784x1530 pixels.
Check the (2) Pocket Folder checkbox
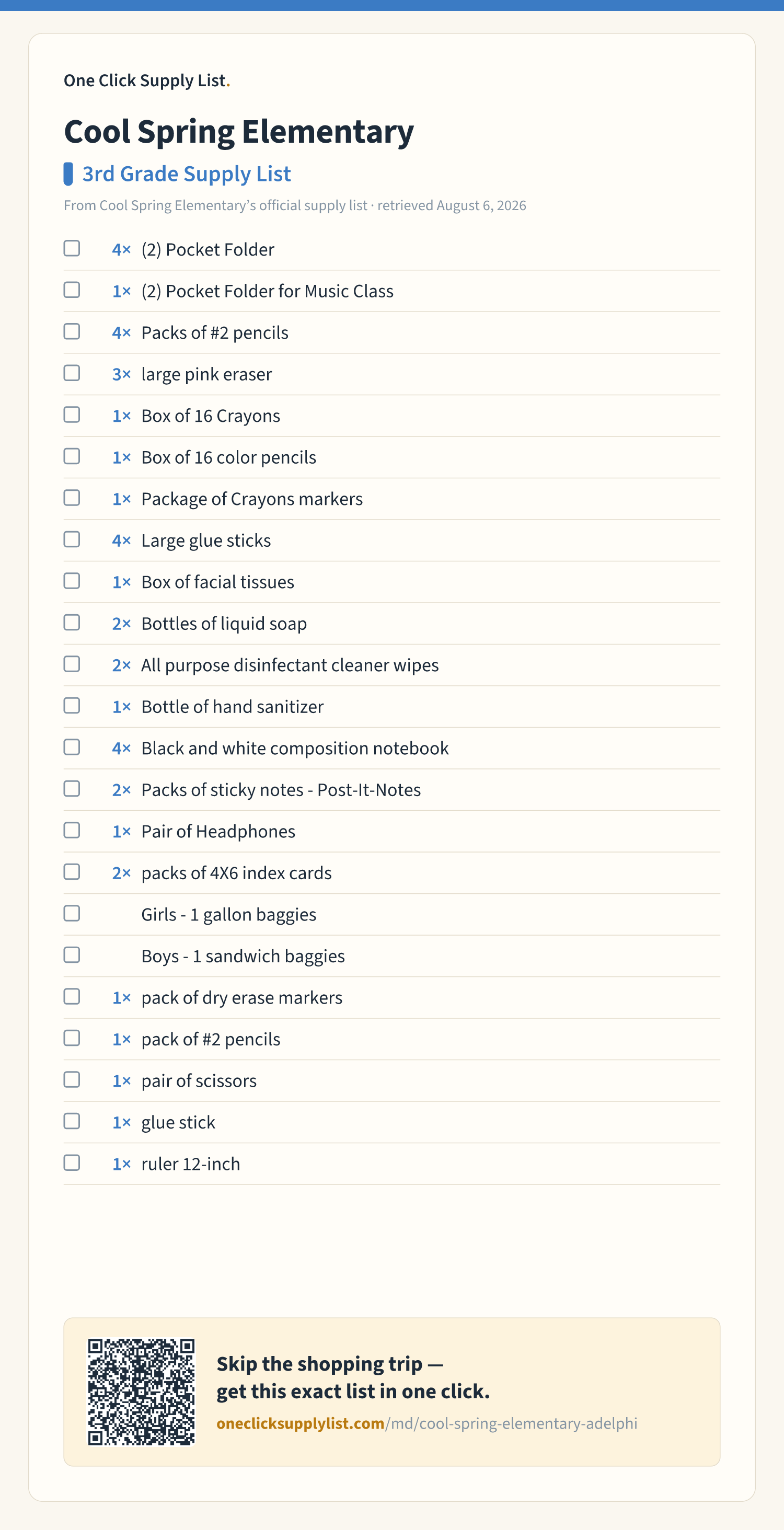click(72, 248)
